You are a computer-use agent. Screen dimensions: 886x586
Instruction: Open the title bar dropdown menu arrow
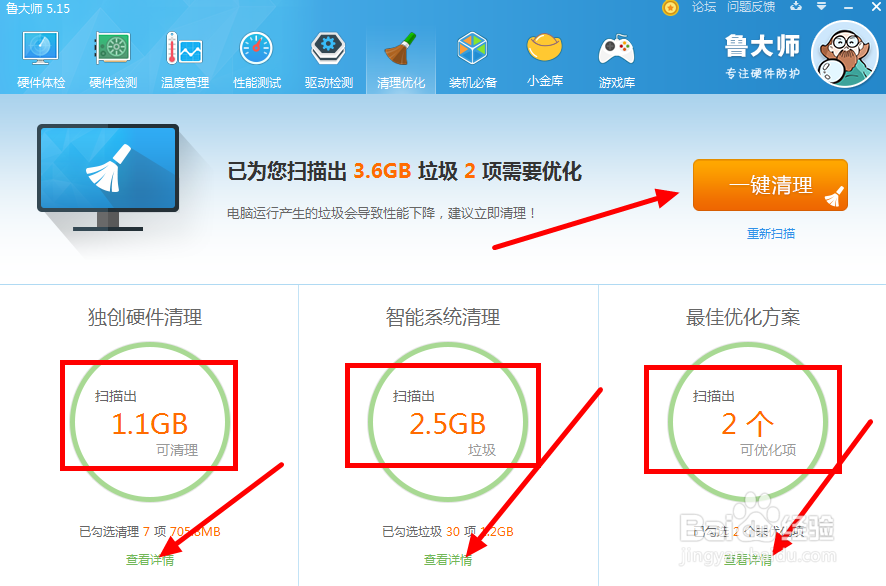pos(822,6)
